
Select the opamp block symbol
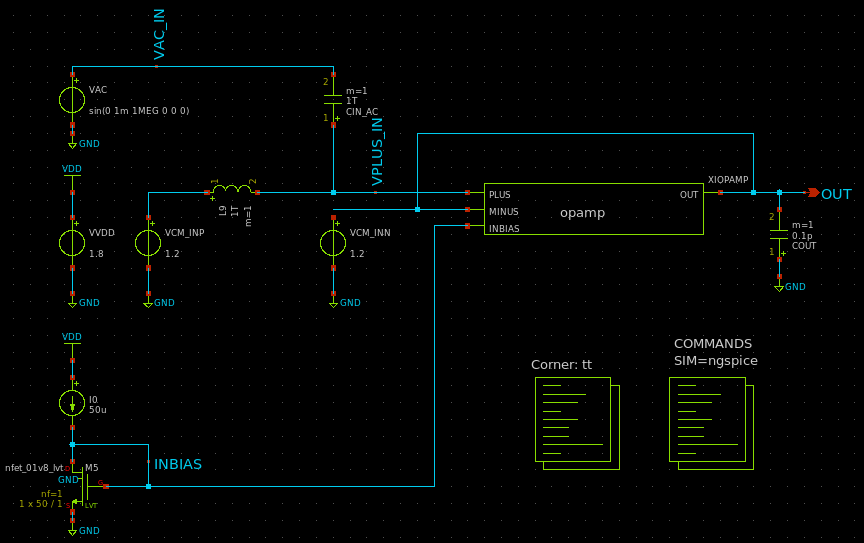point(593,209)
